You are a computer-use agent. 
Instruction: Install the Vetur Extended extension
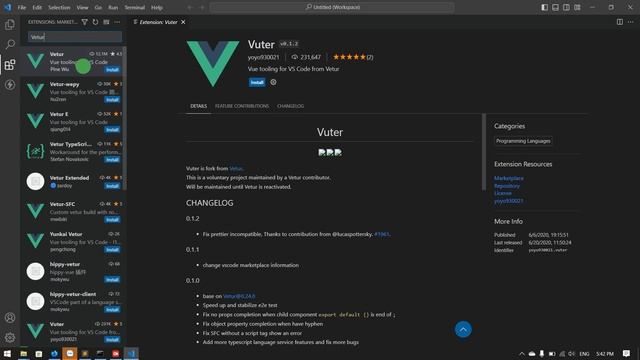pos(112,186)
